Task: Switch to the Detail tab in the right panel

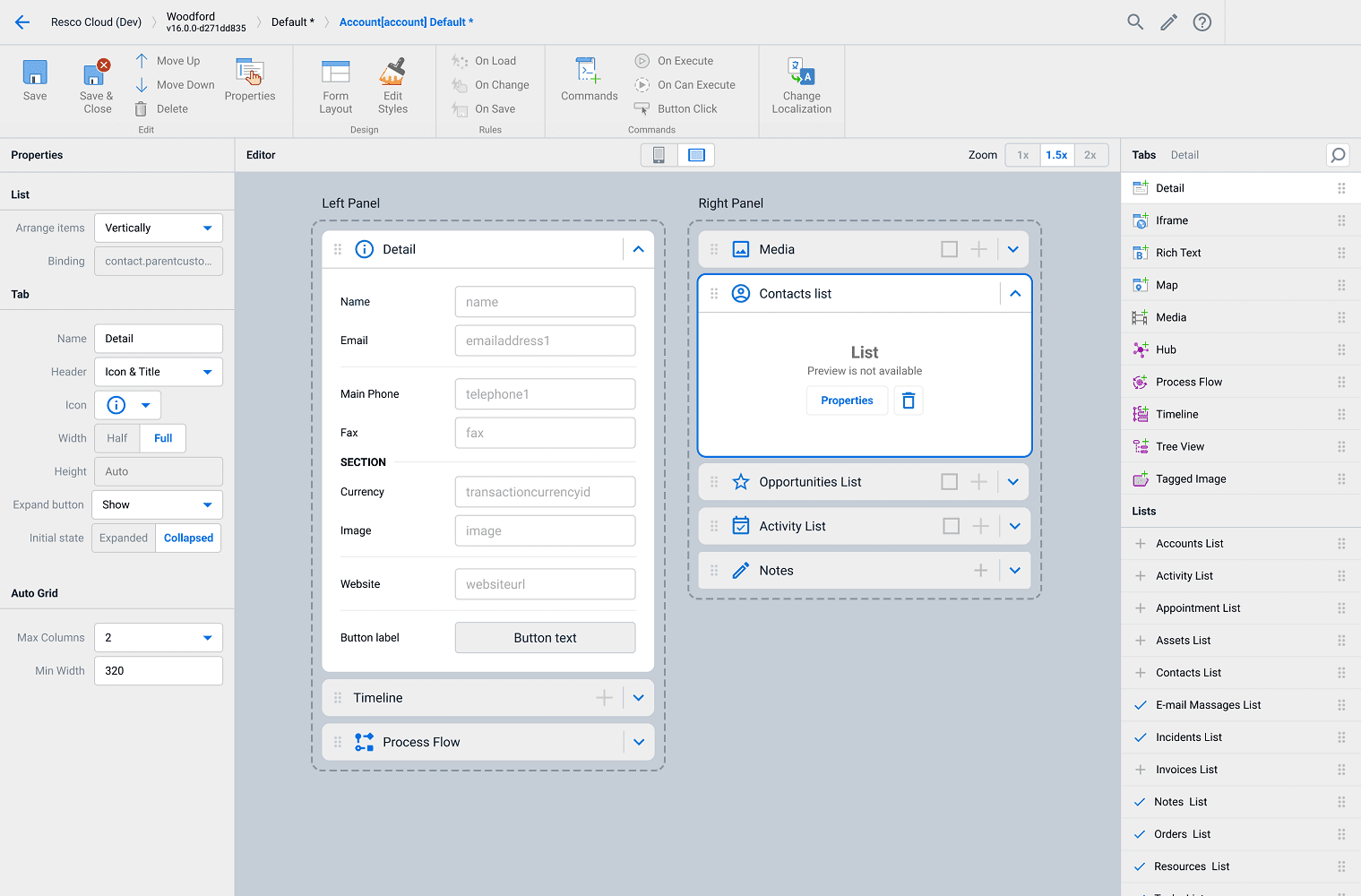Action: (x=1184, y=155)
